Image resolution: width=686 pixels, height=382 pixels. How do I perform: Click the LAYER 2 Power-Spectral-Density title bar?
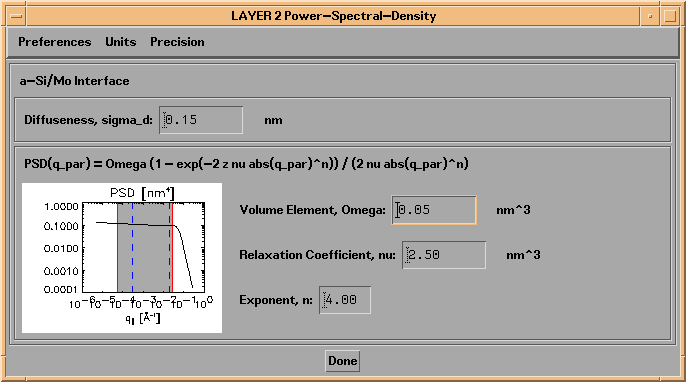click(x=334, y=17)
